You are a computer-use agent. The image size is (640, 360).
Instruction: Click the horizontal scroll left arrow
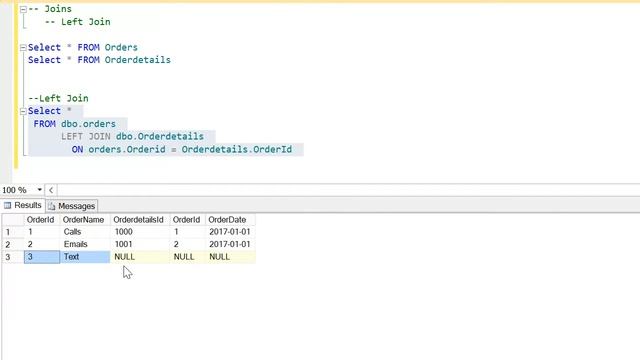(x=51, y=190)
